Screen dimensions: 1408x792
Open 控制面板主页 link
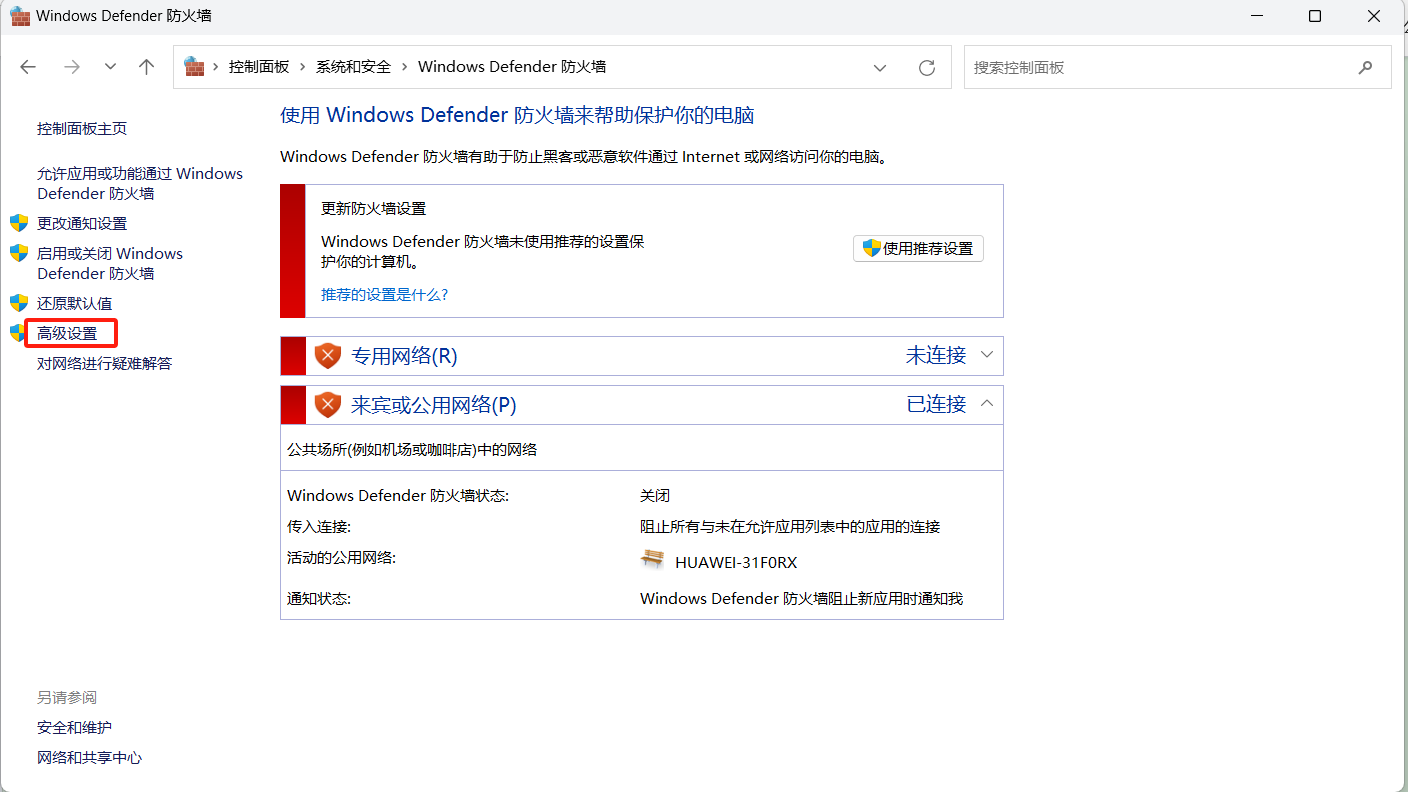(82, 129)
